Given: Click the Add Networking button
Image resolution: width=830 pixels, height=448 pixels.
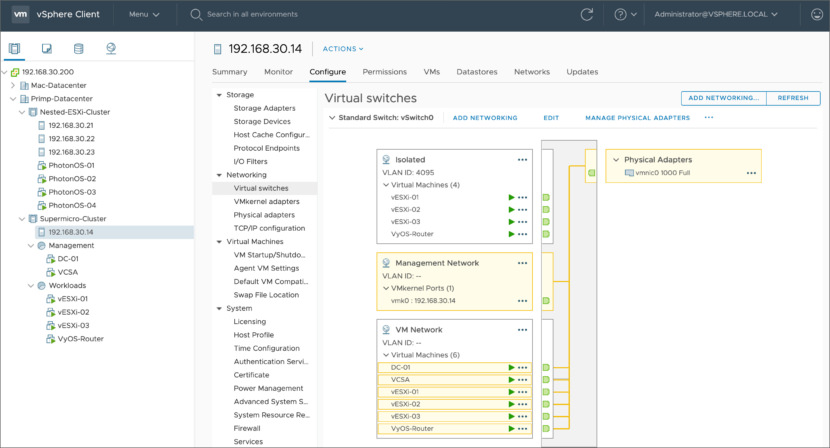Looking at the screenshot, I should coord(723,98).
